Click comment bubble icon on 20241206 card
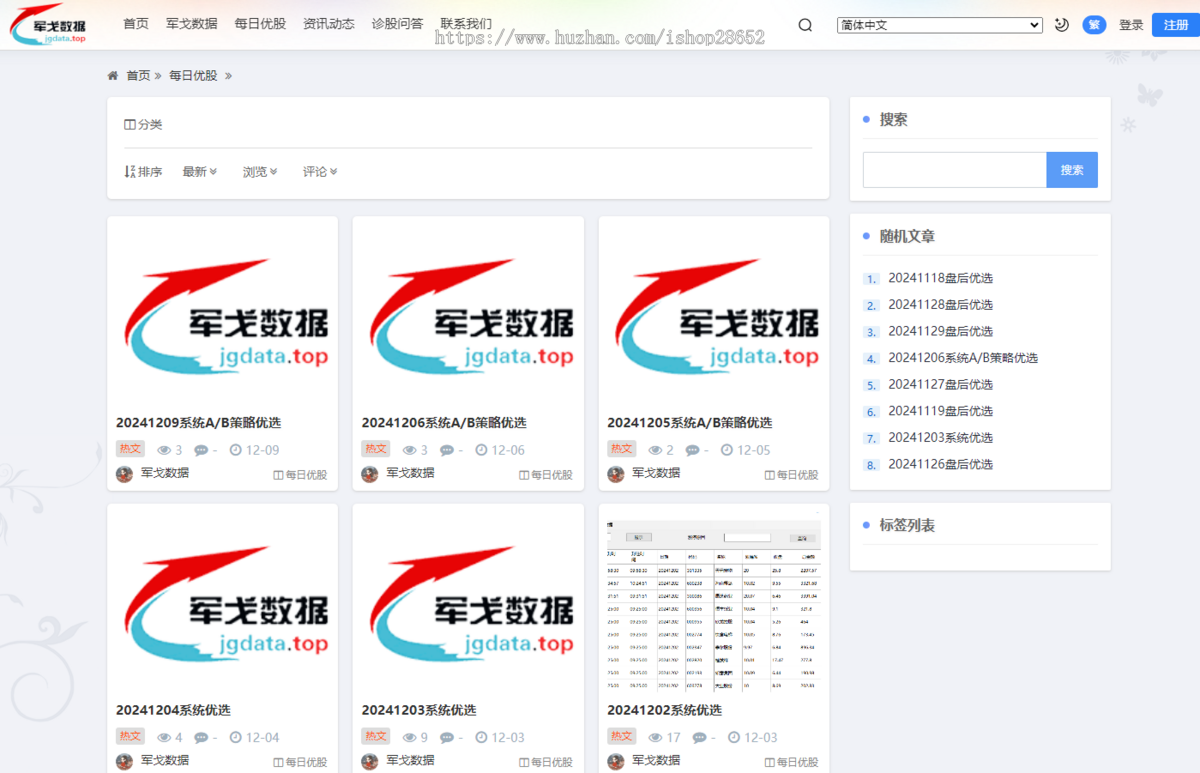Screen dimensions: 1200x773 pyautogui.click(x=447, y=450)
